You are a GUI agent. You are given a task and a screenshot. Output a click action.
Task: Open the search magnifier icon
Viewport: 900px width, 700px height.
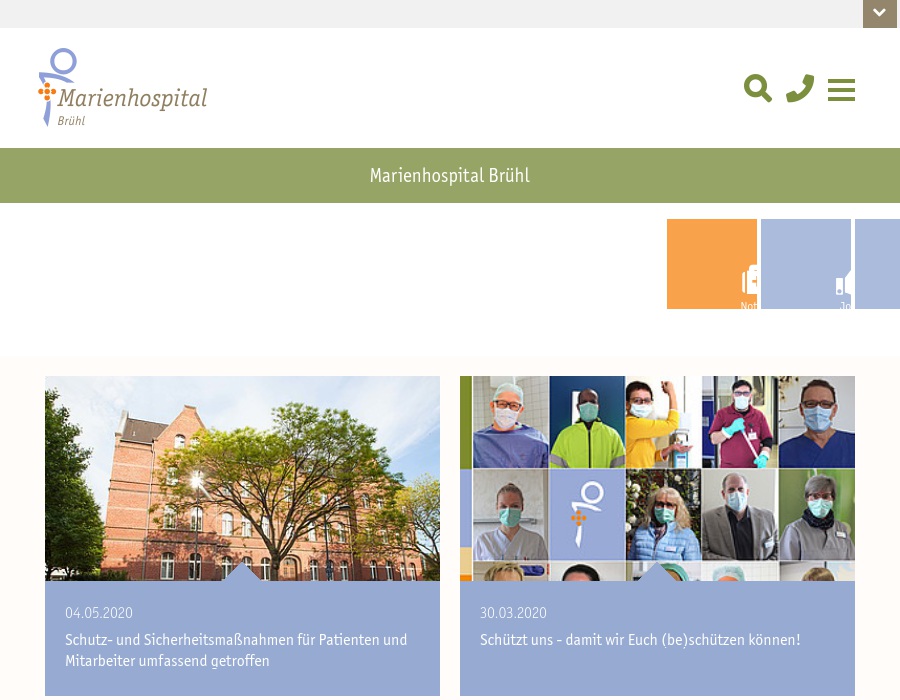(758, 89)
